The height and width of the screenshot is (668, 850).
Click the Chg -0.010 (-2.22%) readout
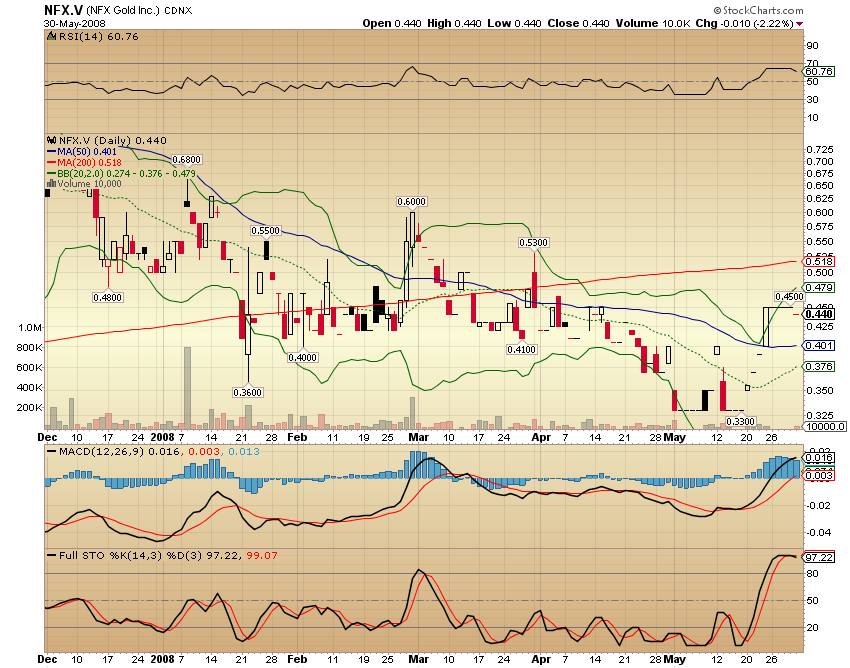point(755,23)
